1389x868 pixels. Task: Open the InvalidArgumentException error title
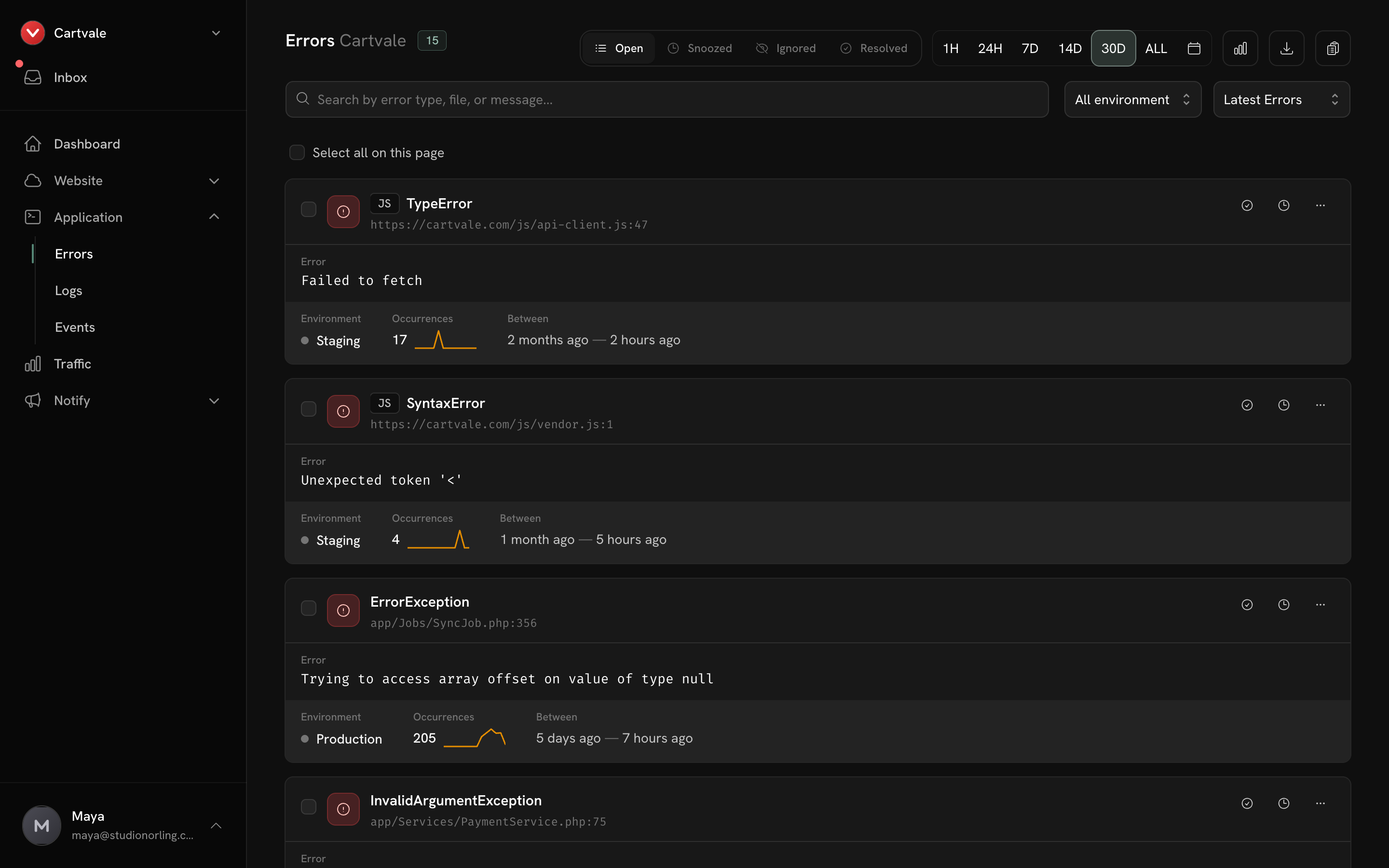tap(456, 801)
